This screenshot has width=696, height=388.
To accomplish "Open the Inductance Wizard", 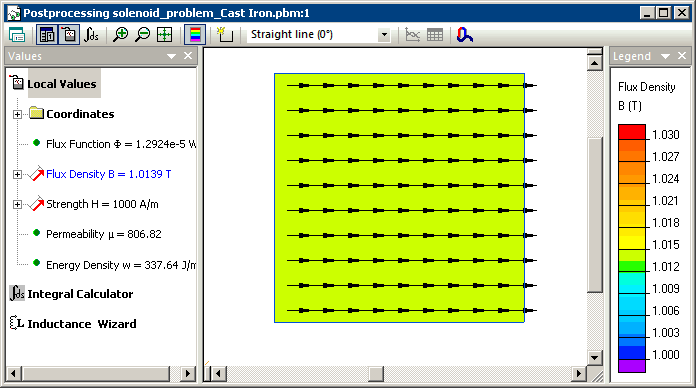I will [73, 324].
